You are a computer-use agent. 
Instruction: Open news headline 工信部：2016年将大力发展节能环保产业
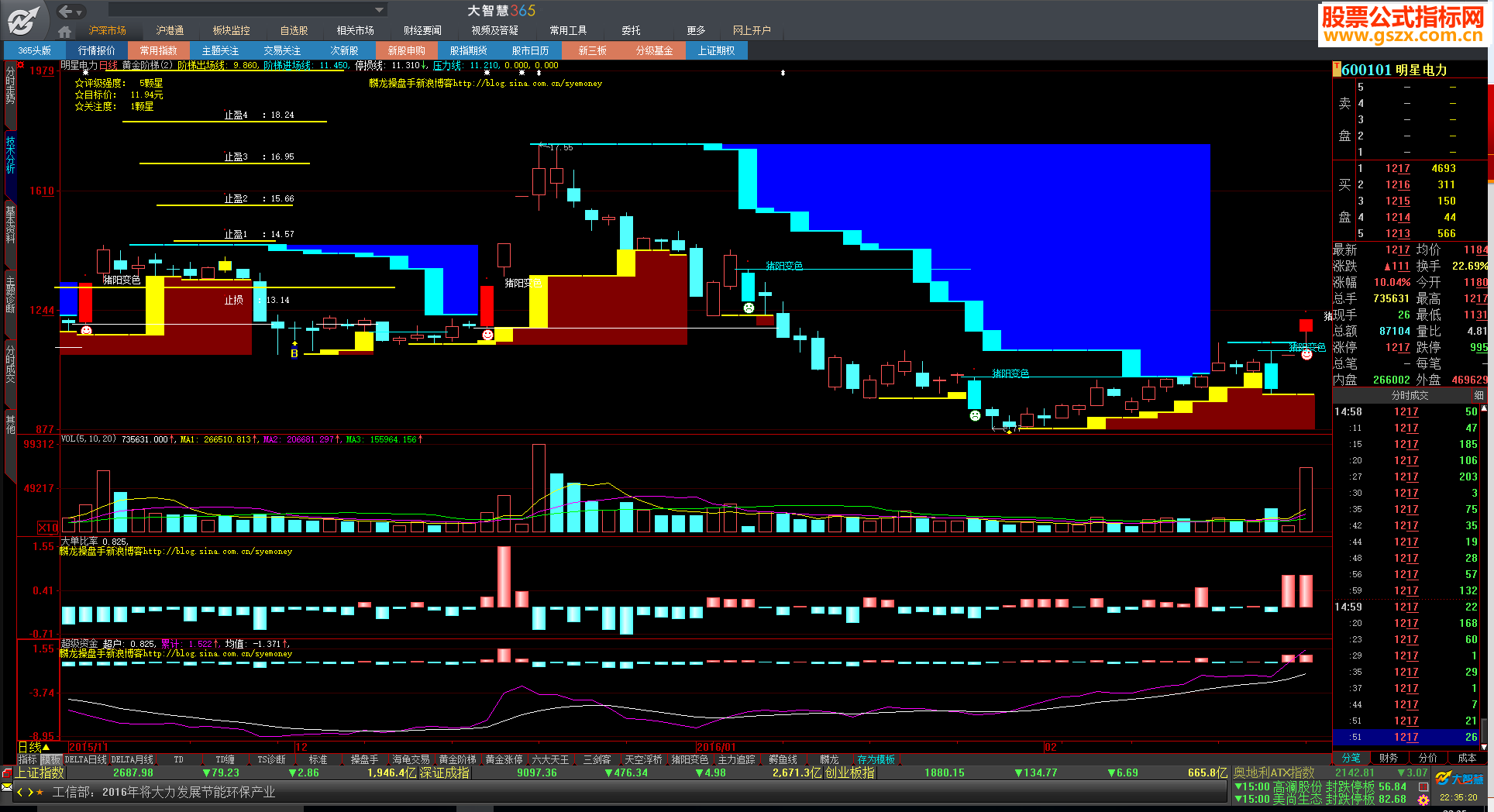pyautogui.click(x=164, y=793)
